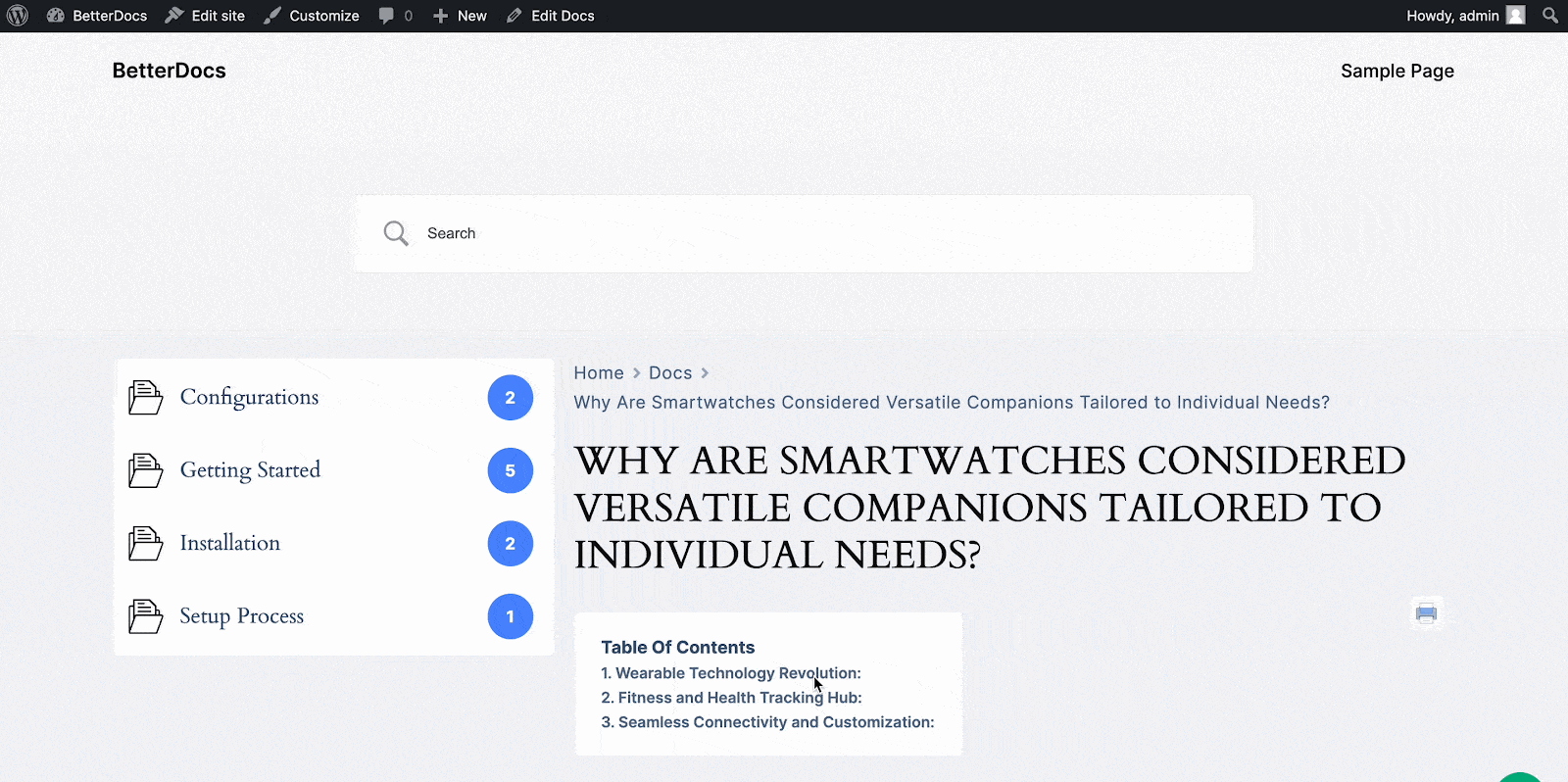Click Table Of Contents heading
This screenshot has width=1568, height=782.
point(677,648)
